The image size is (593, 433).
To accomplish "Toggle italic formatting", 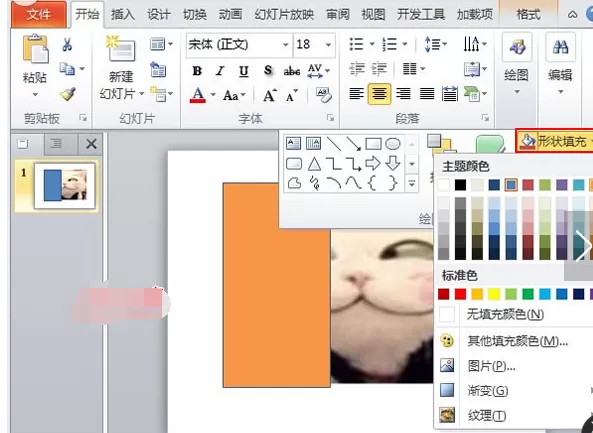I will pyautogui.click(x=220, y=71).
